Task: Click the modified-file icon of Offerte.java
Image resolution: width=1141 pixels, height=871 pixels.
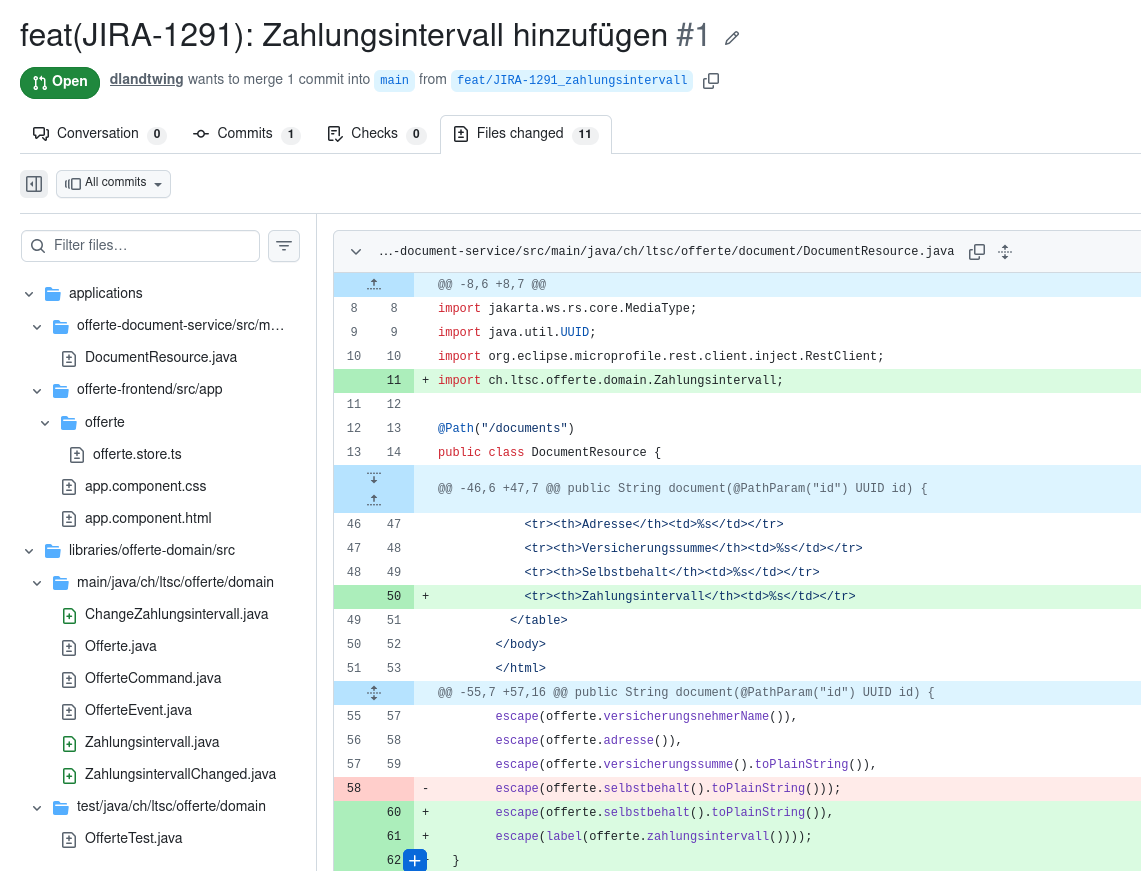Action: [69, 648]
